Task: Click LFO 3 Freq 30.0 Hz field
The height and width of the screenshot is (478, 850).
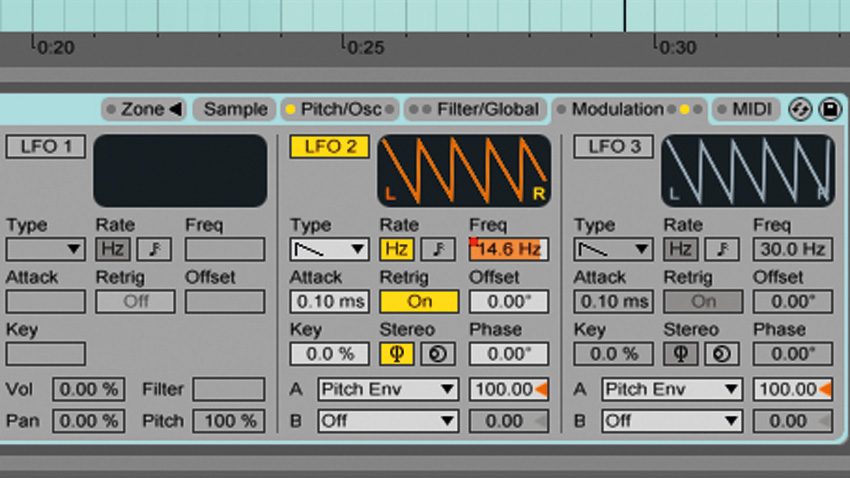Action: (x=793, y=249)
